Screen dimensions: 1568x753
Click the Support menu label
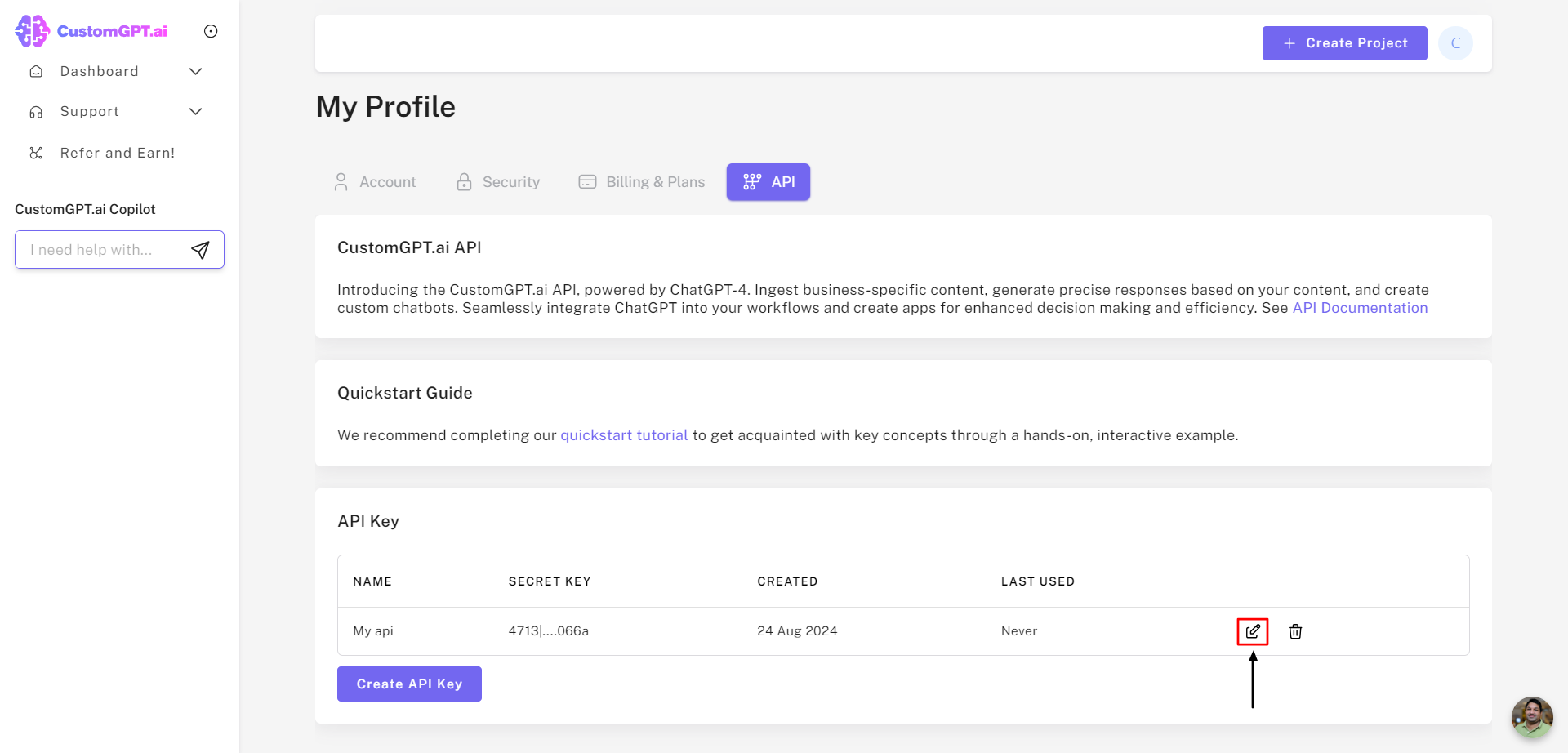click(90, 112)
